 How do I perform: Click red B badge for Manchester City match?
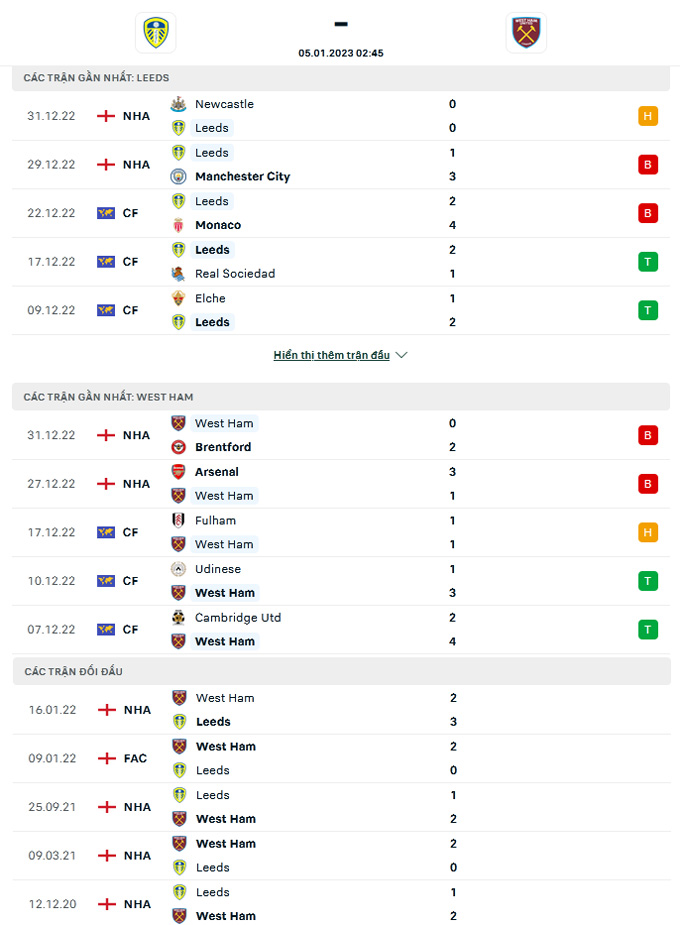[x=648, y=165]
